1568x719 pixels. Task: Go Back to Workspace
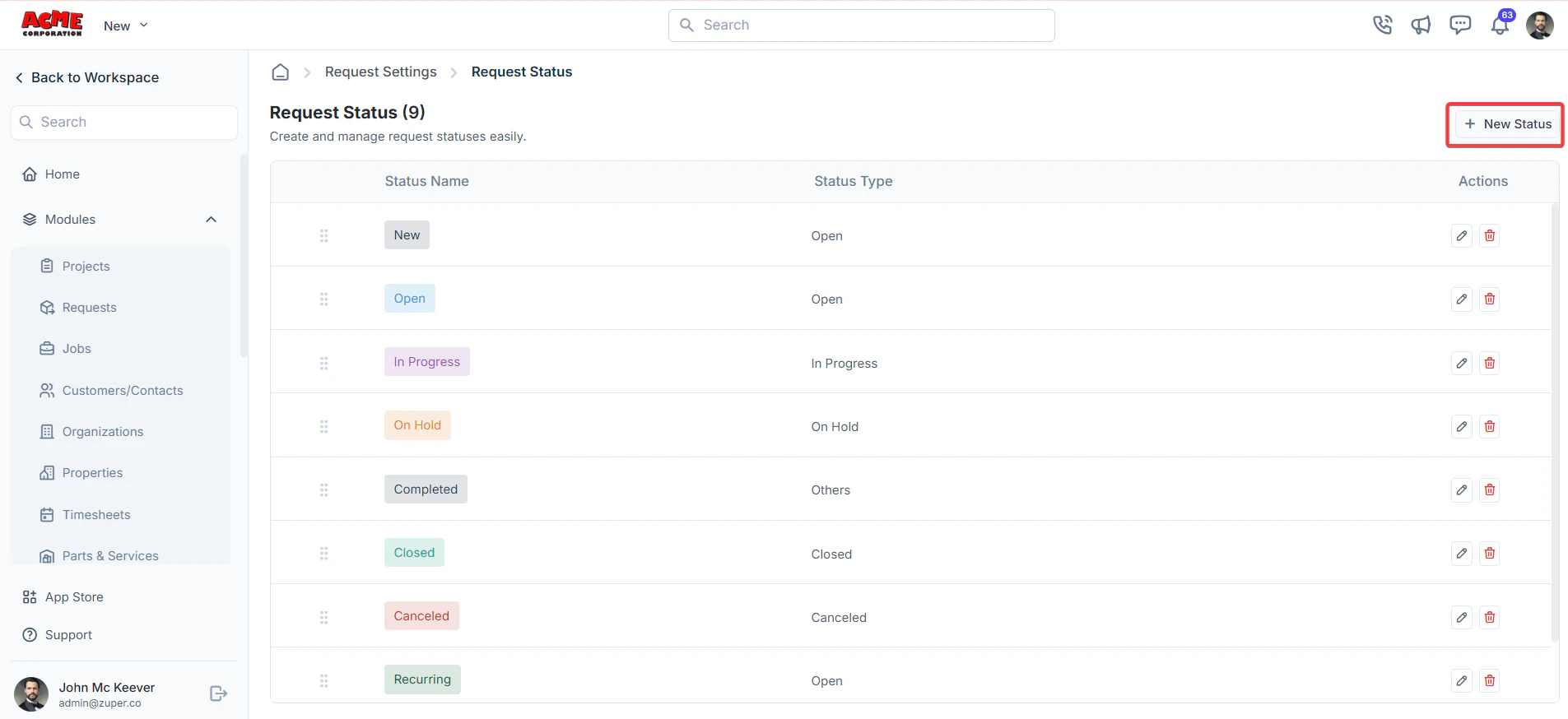click(x=86, y=77)
